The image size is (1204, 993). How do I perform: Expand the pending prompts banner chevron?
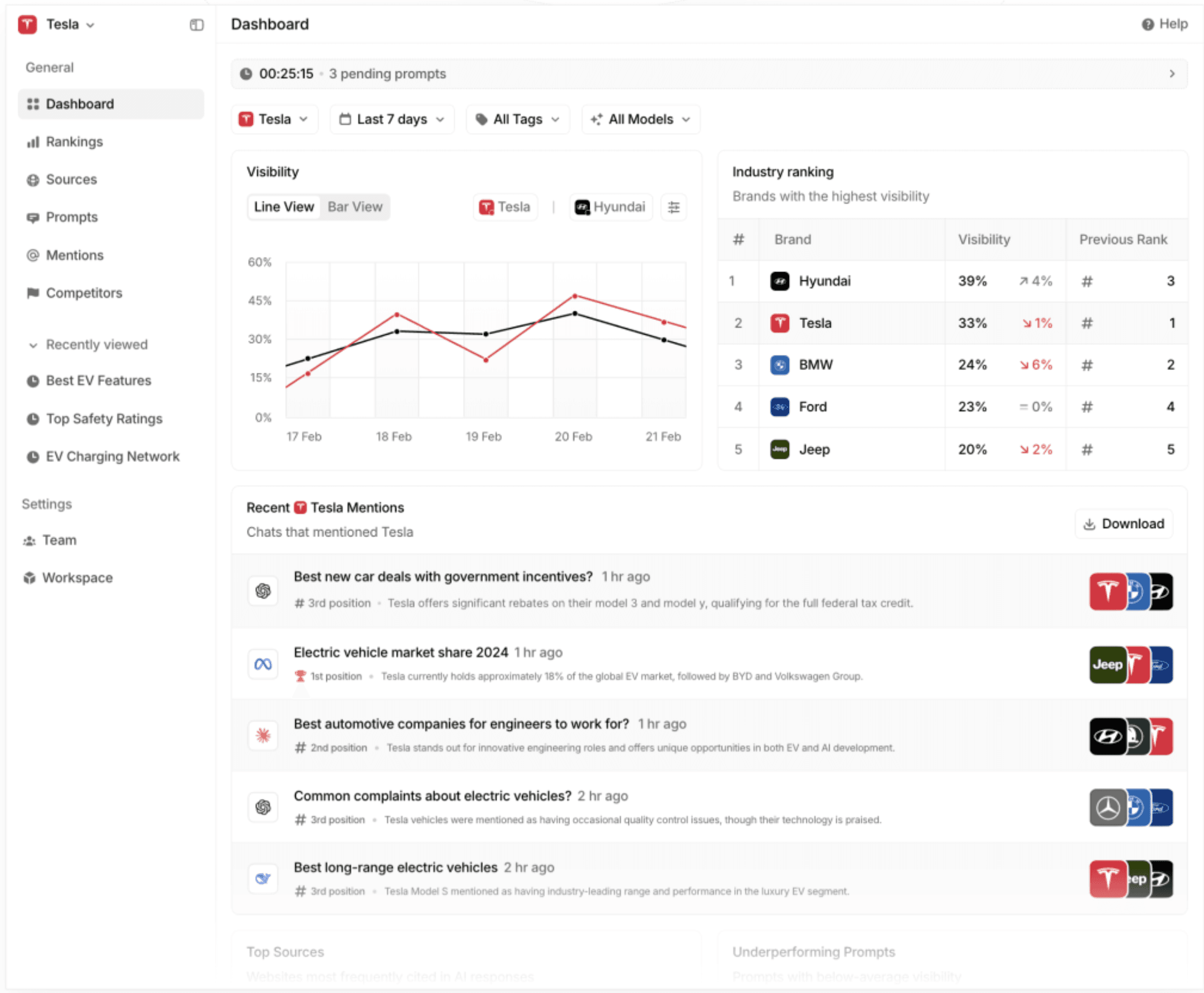click(1172, 74)
